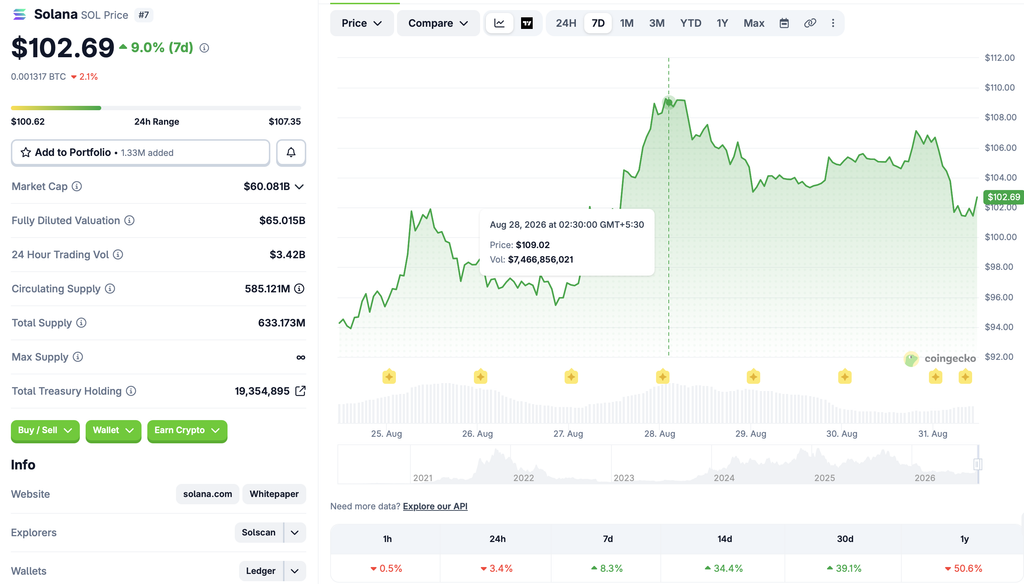Screen dimensions: 1024x584
Task: Expand Wallets list chevron beside Ledger
Action: [295, 571]
